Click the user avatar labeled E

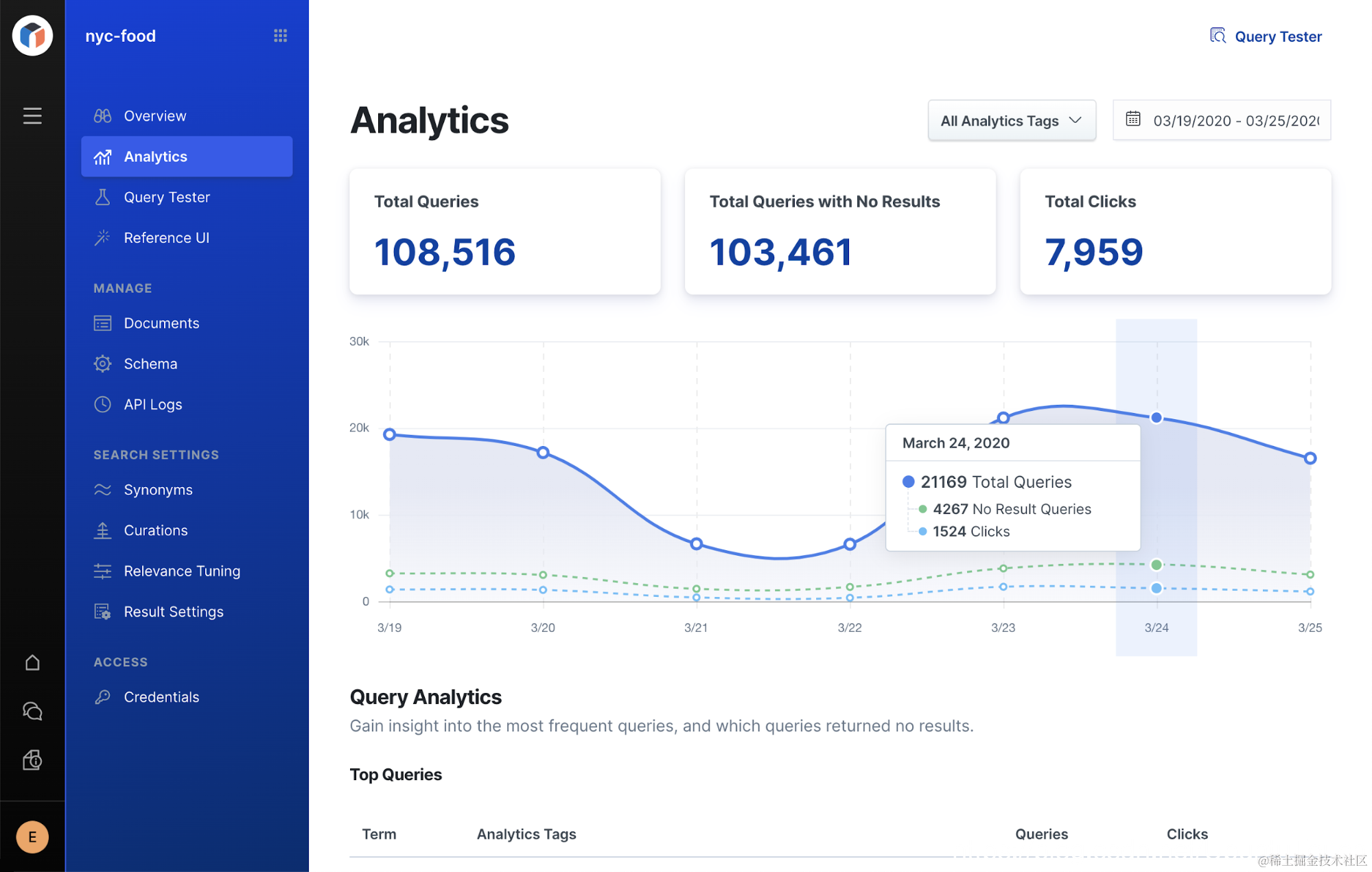click(32, 837)
